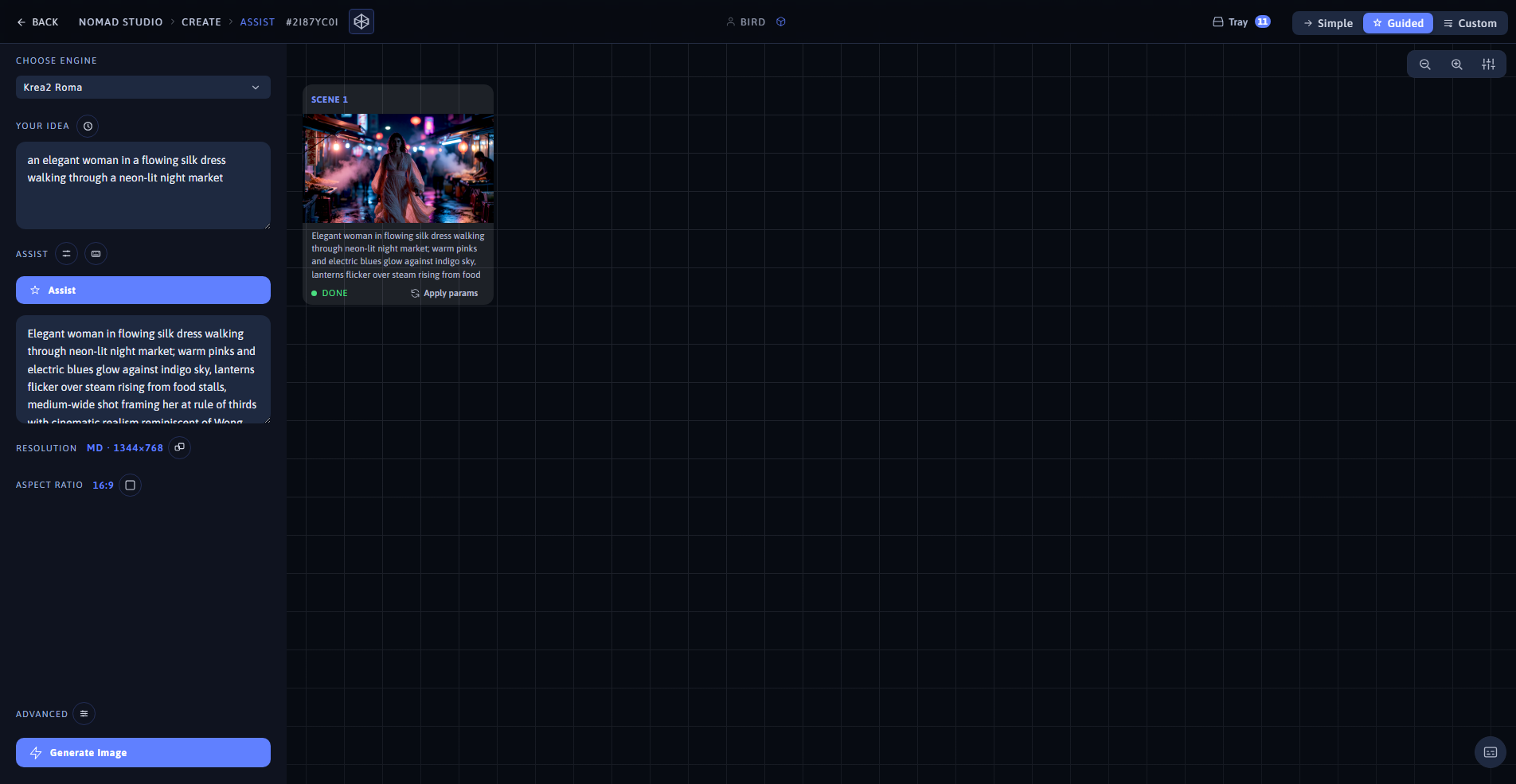Viewport: 1516px width, 784px height.
Task: Click the keyboard icon next to Assist label
Action: pos(96,254)
